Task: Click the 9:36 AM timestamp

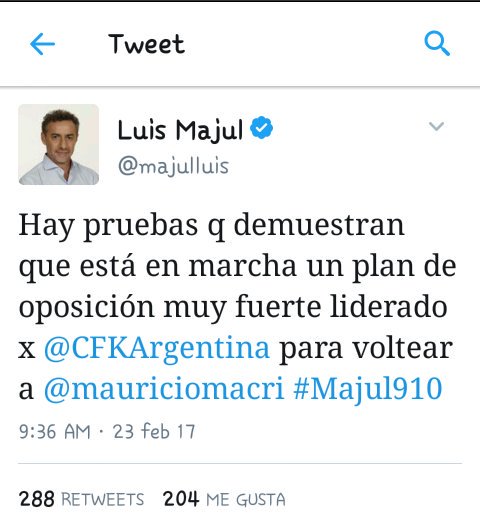Action: pyautogui.click(x=55, y=432)
